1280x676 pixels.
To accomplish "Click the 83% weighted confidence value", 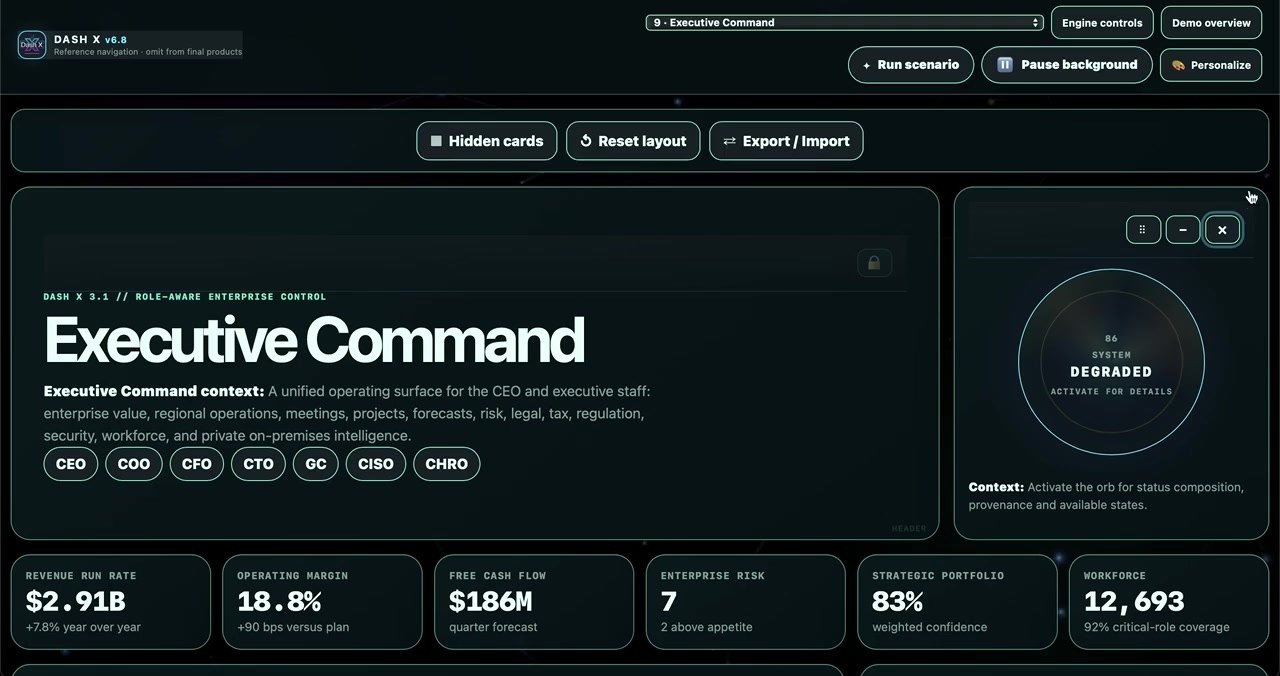I will 897,601.
